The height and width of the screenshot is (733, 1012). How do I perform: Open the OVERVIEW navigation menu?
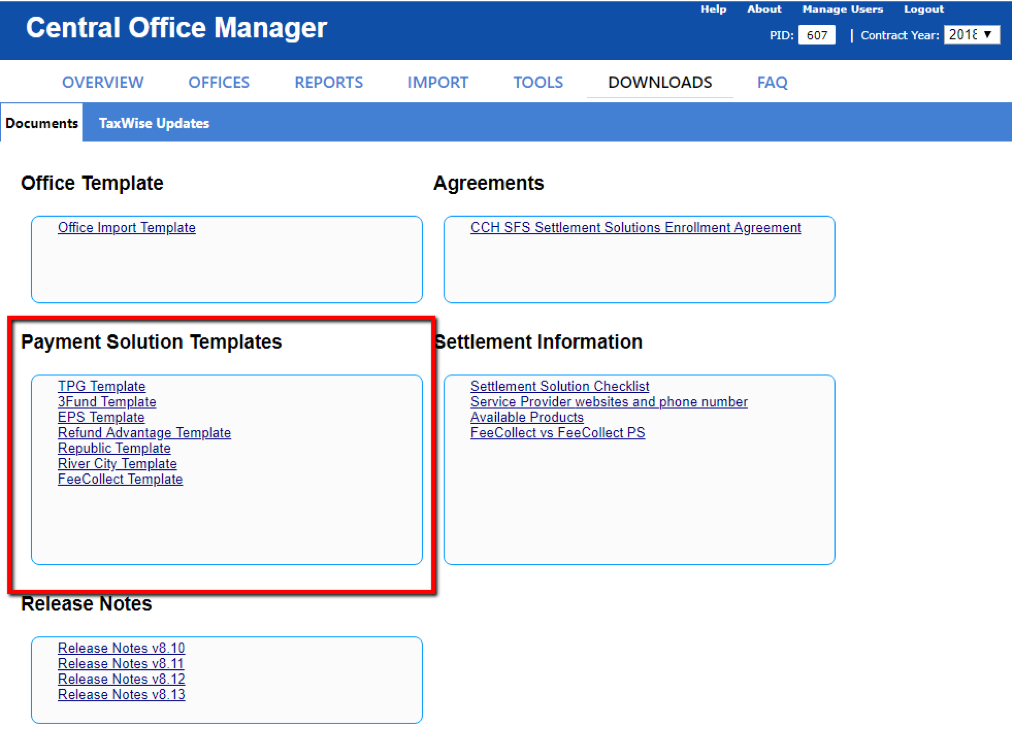coord(102,83)
